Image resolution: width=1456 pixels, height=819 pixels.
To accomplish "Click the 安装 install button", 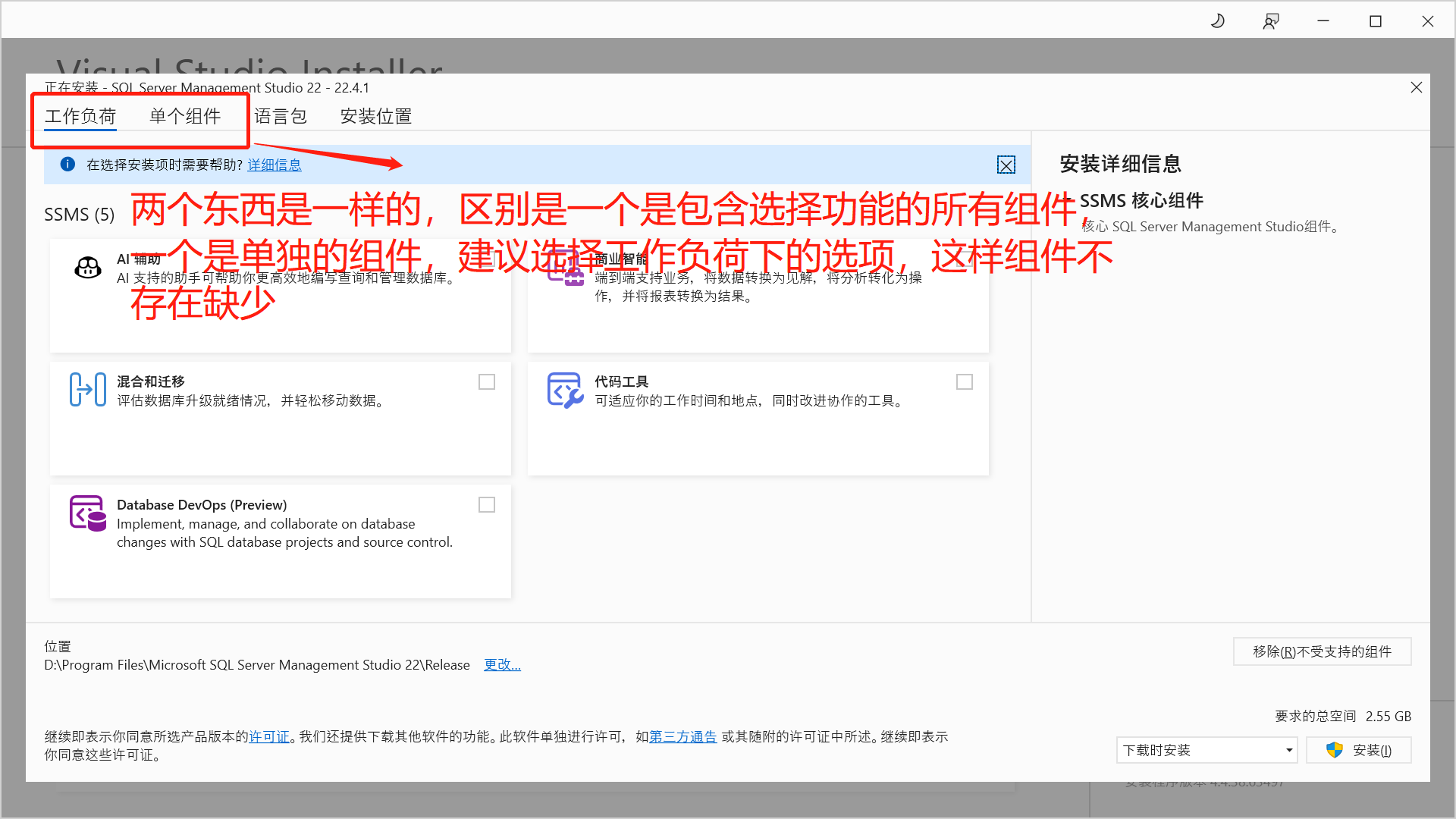I will pos(1359,750).
